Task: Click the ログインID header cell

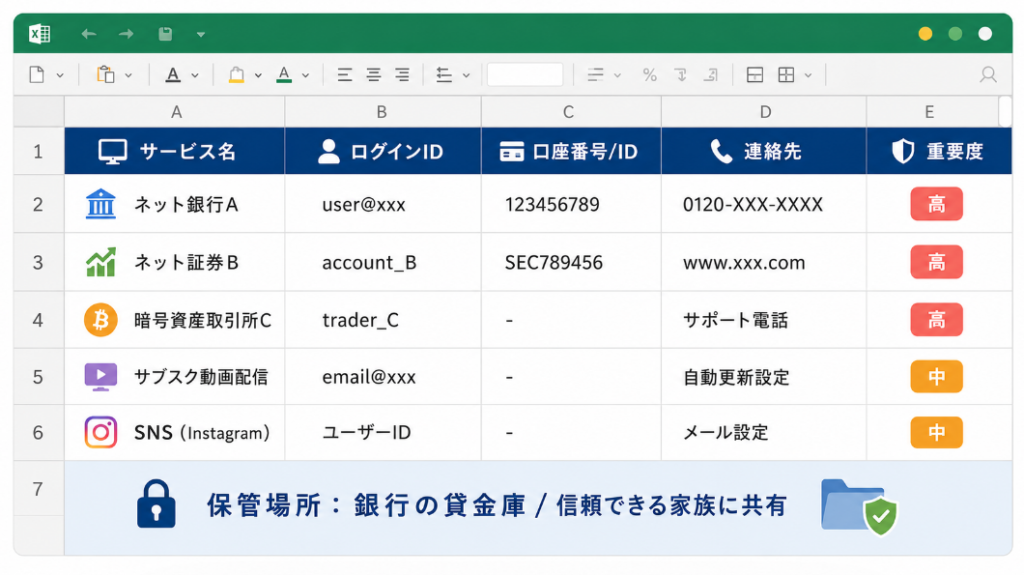Action: (383, 151)
